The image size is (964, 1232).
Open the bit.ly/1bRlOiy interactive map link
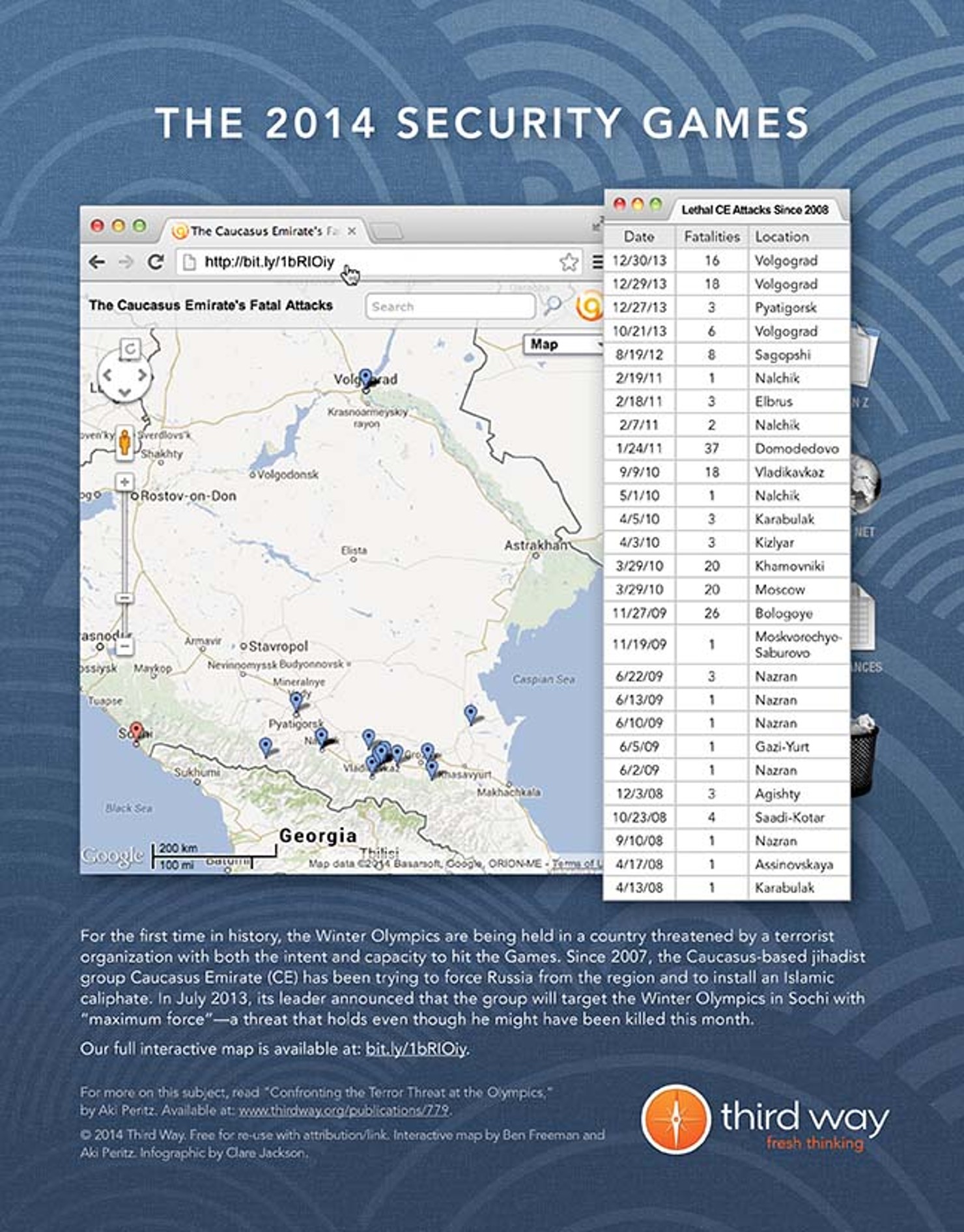pos(416,1048)
